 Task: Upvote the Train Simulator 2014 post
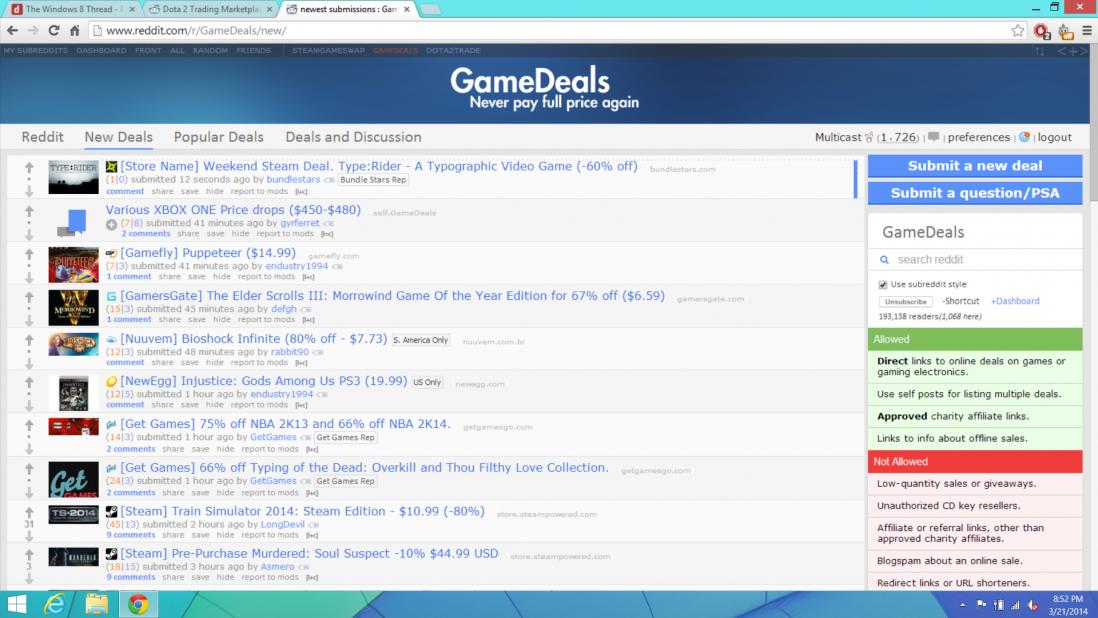(29, 510)
